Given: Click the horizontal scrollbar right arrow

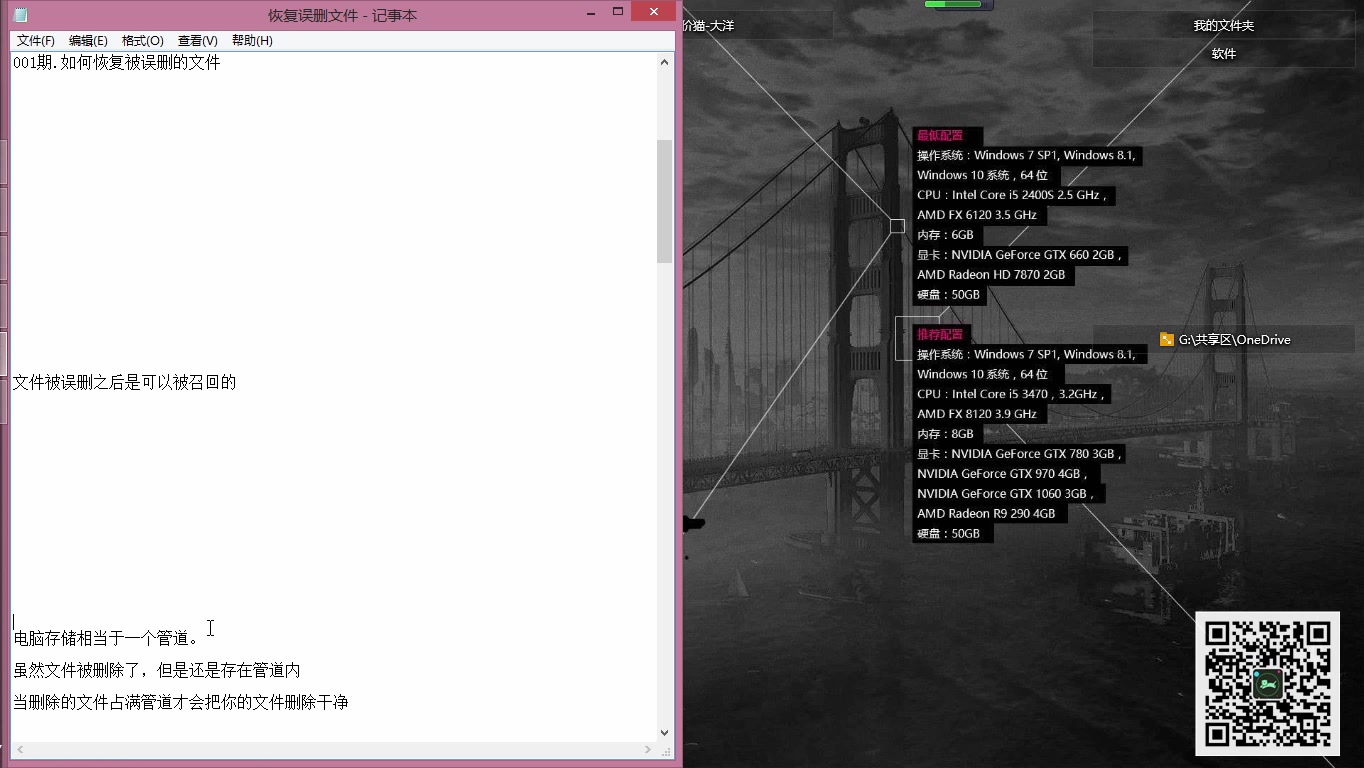Looking at the screenshot, I should click(x=648, y=750).
